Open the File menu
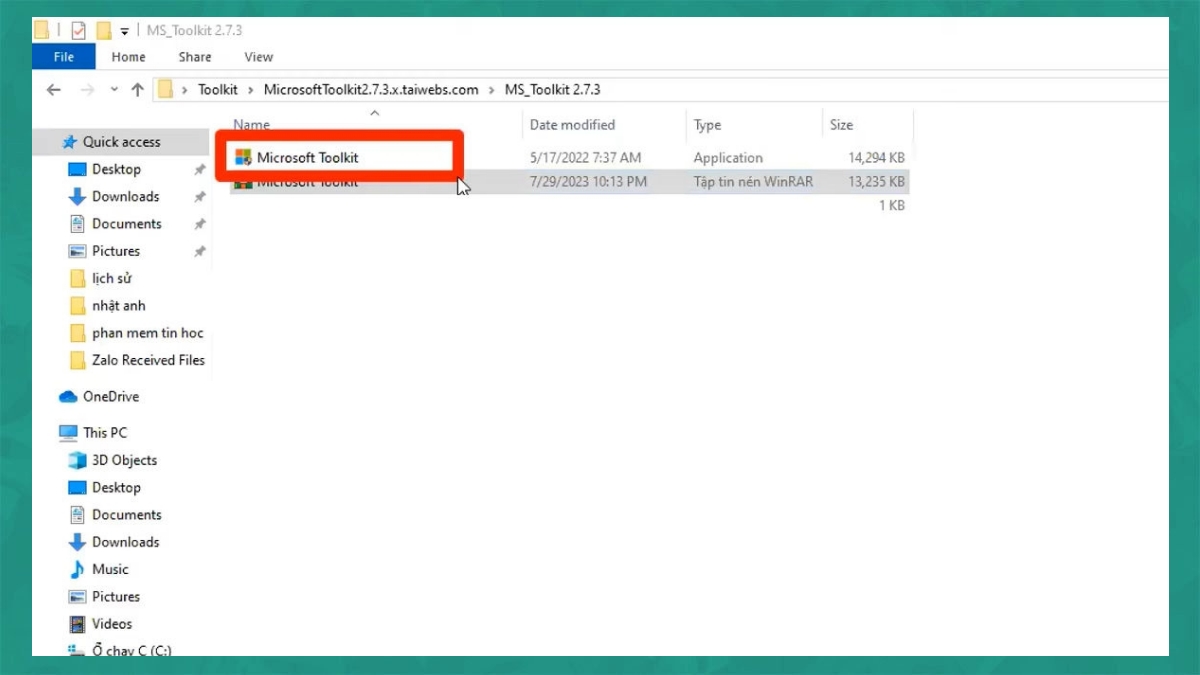This screenshot has height=675, width=1200. 64,57
